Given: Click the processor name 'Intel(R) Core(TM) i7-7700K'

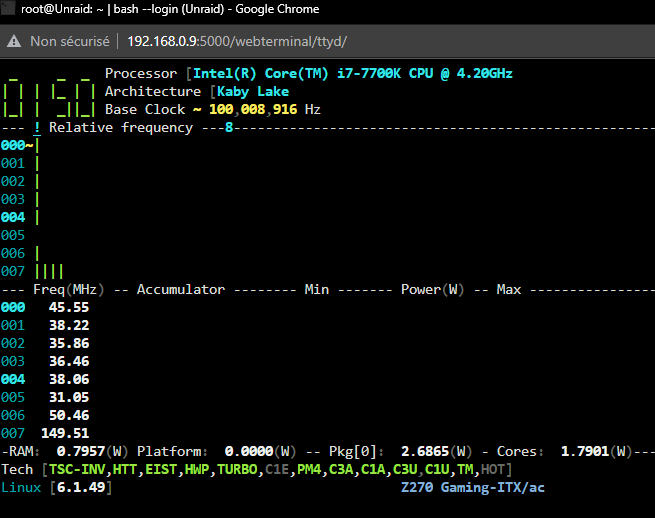Looking at the screenshot, I should point(297,74).
